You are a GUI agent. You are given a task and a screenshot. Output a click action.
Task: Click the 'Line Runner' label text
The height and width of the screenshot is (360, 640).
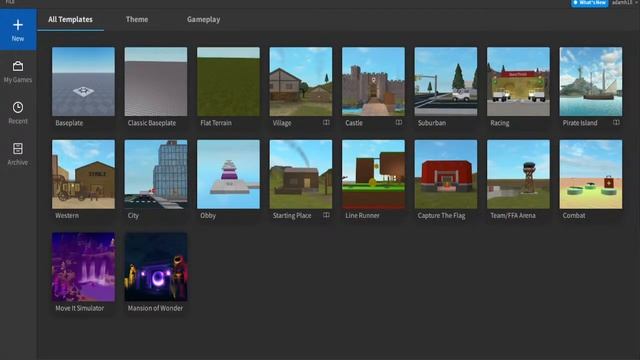tap(362, 216)
